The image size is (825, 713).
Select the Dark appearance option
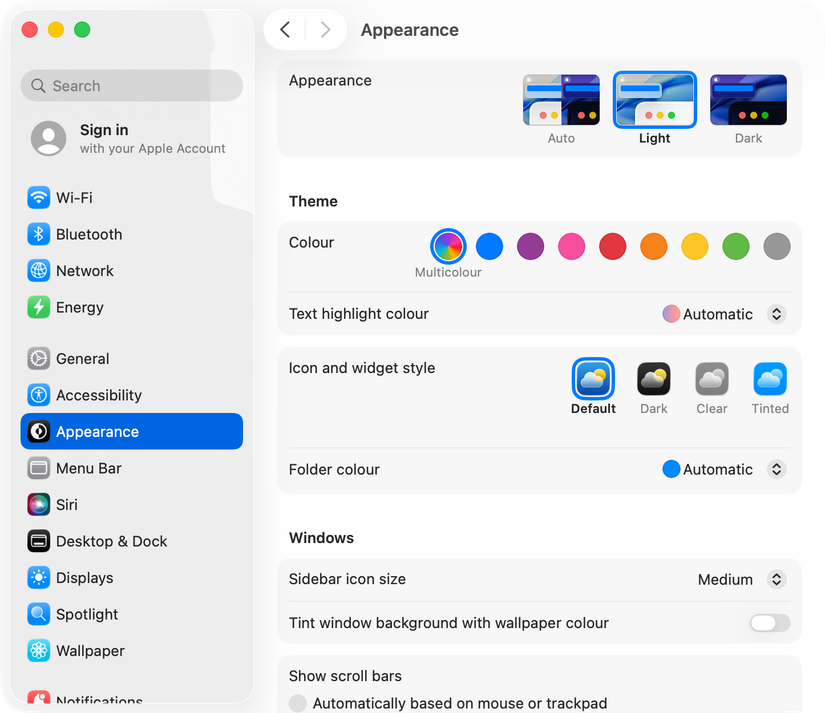point(748,100)
